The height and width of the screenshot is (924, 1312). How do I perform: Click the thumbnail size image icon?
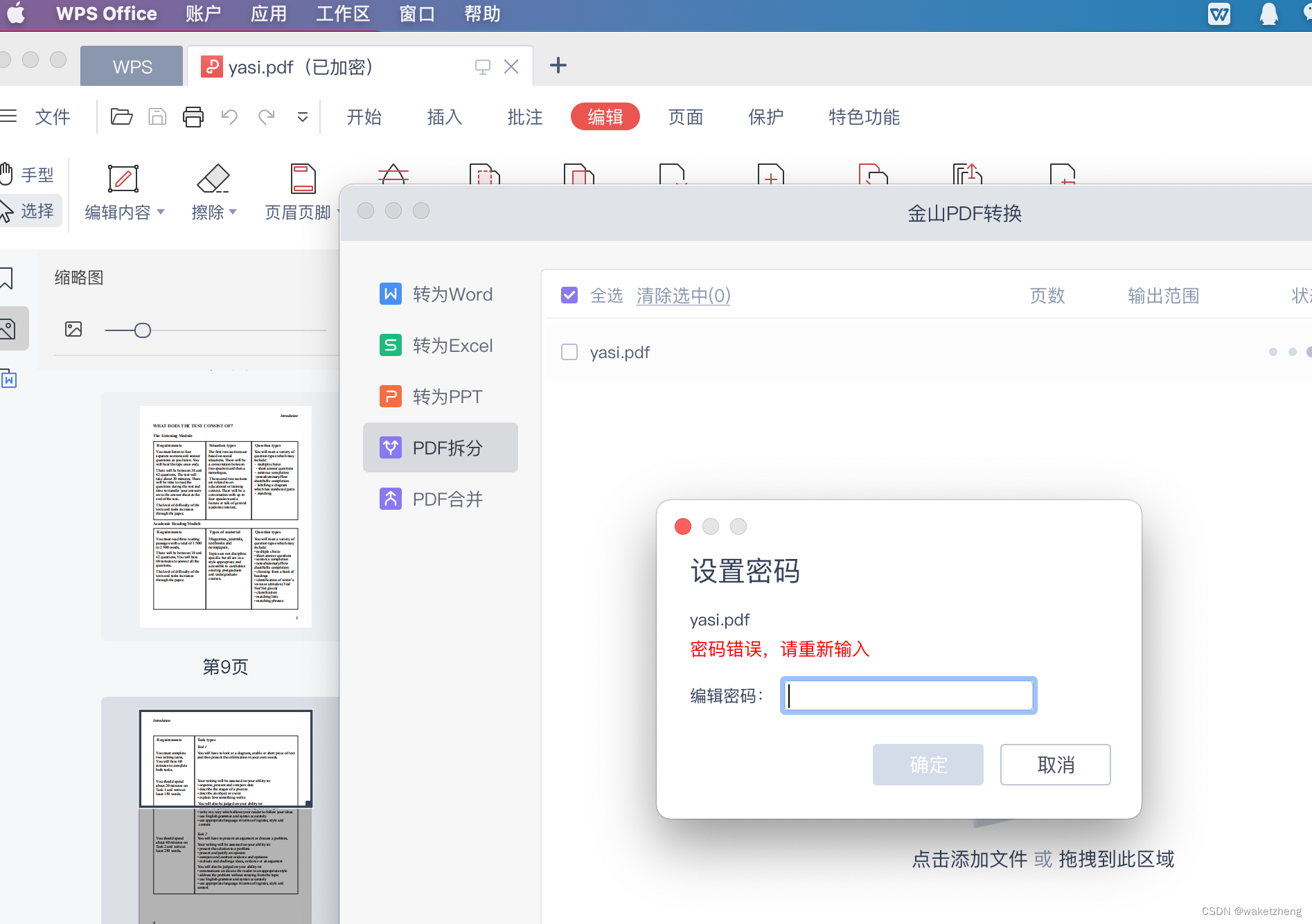[73, 330]
